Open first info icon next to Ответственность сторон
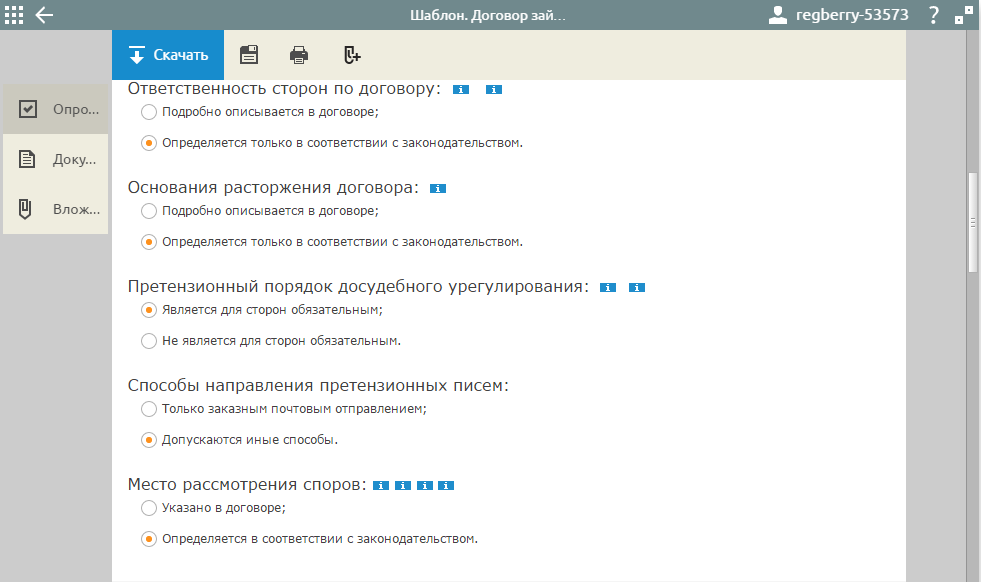Image resolution: width=981 pixels, height=582 pixels. pos(461,89)
